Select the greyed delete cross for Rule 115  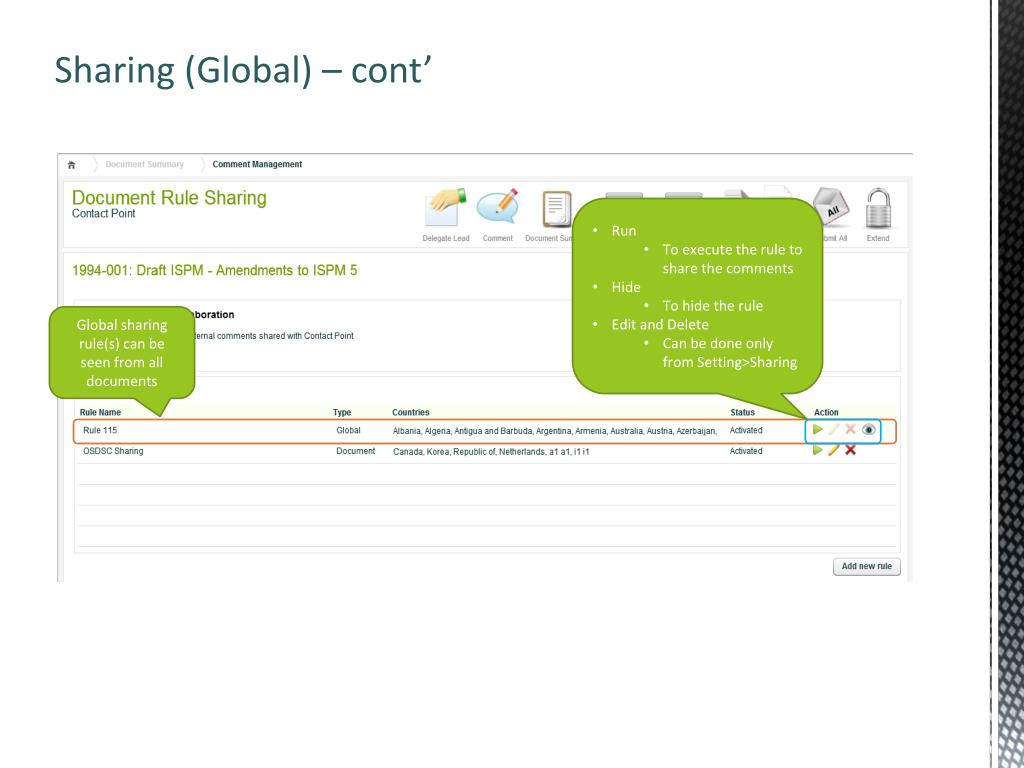pos(850,429)
